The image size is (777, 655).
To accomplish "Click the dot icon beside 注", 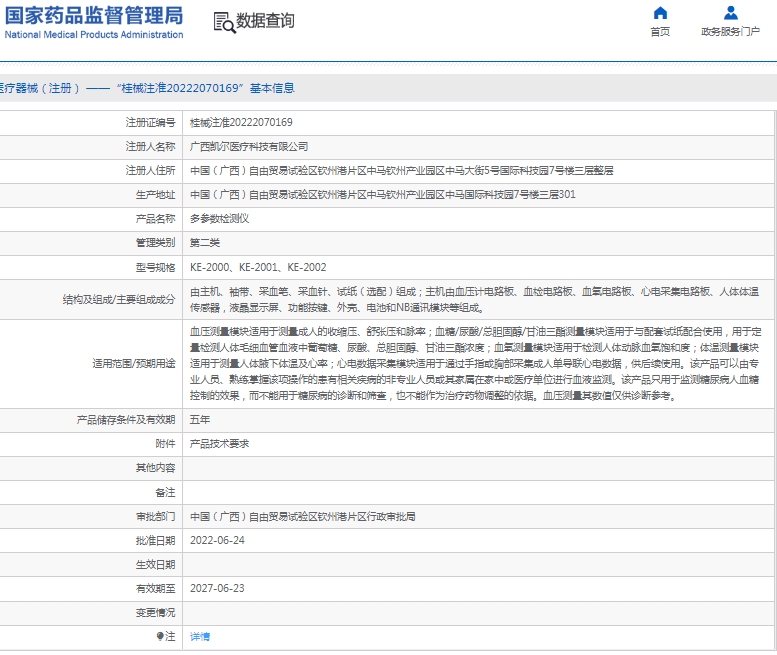I will coord(160,636).
